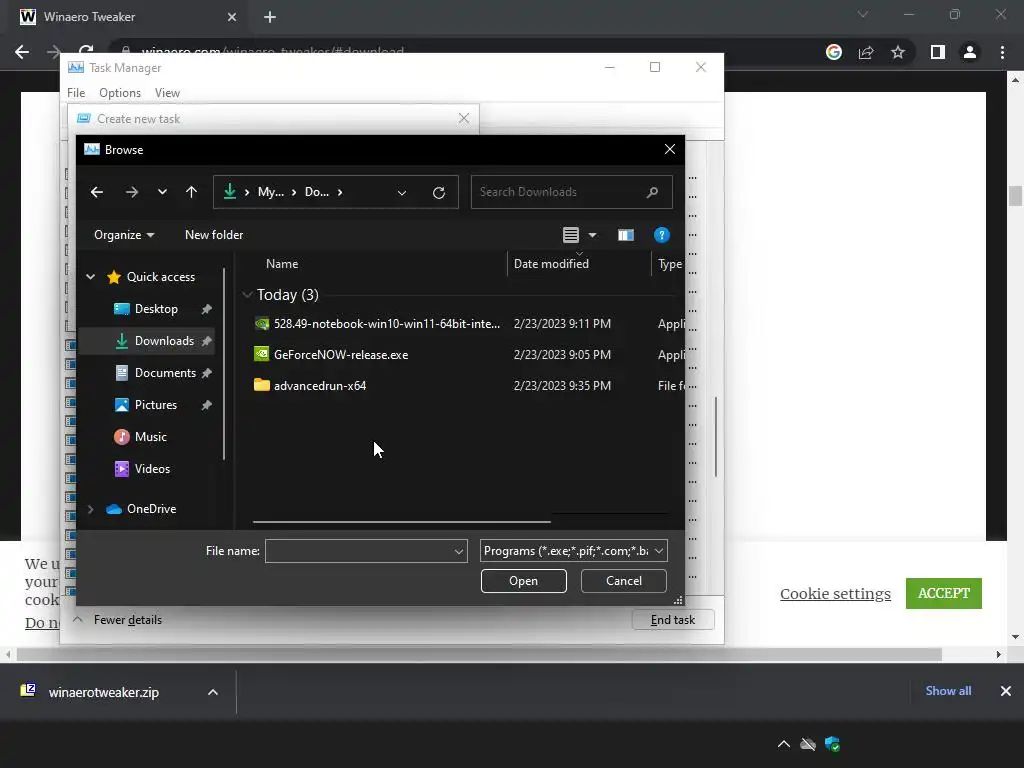This screenshot has height=768, width=1024.
Task: Change view layout icon in Browse dialog
Action: tap(571, 235)
